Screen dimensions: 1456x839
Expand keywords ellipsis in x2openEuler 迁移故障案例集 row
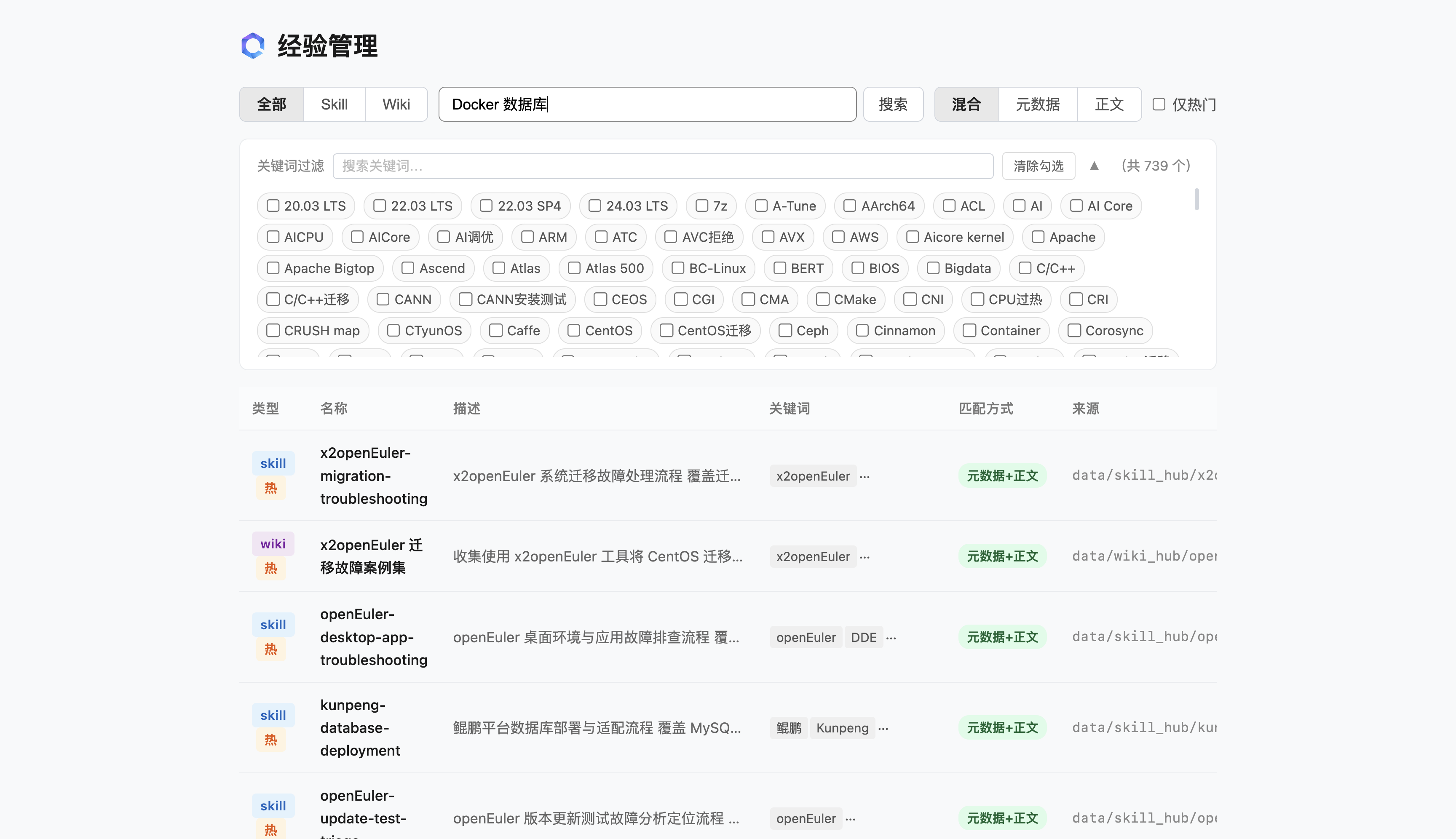(x=864, y=557)
